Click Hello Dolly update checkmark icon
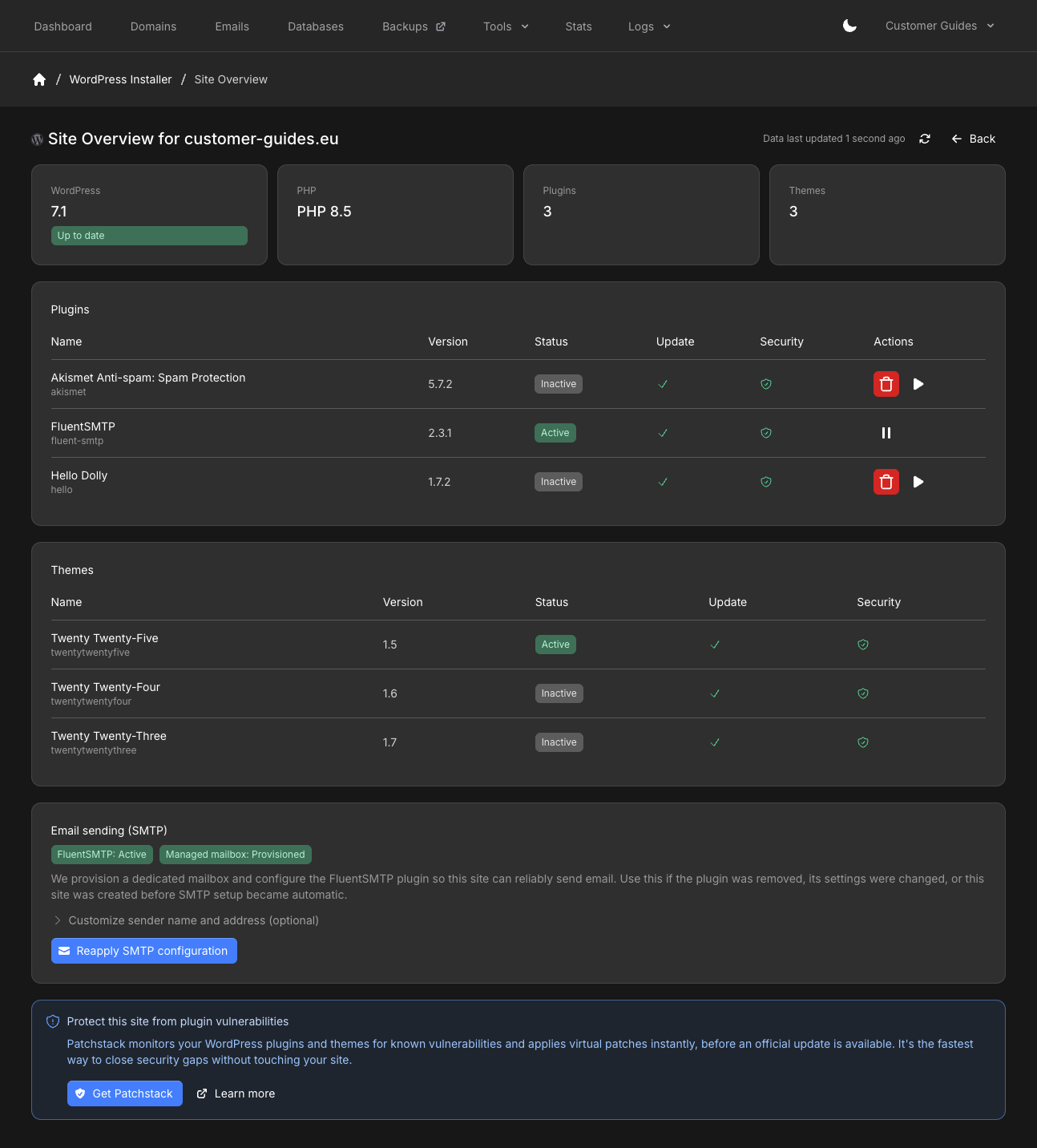 (x=663, y=482)
